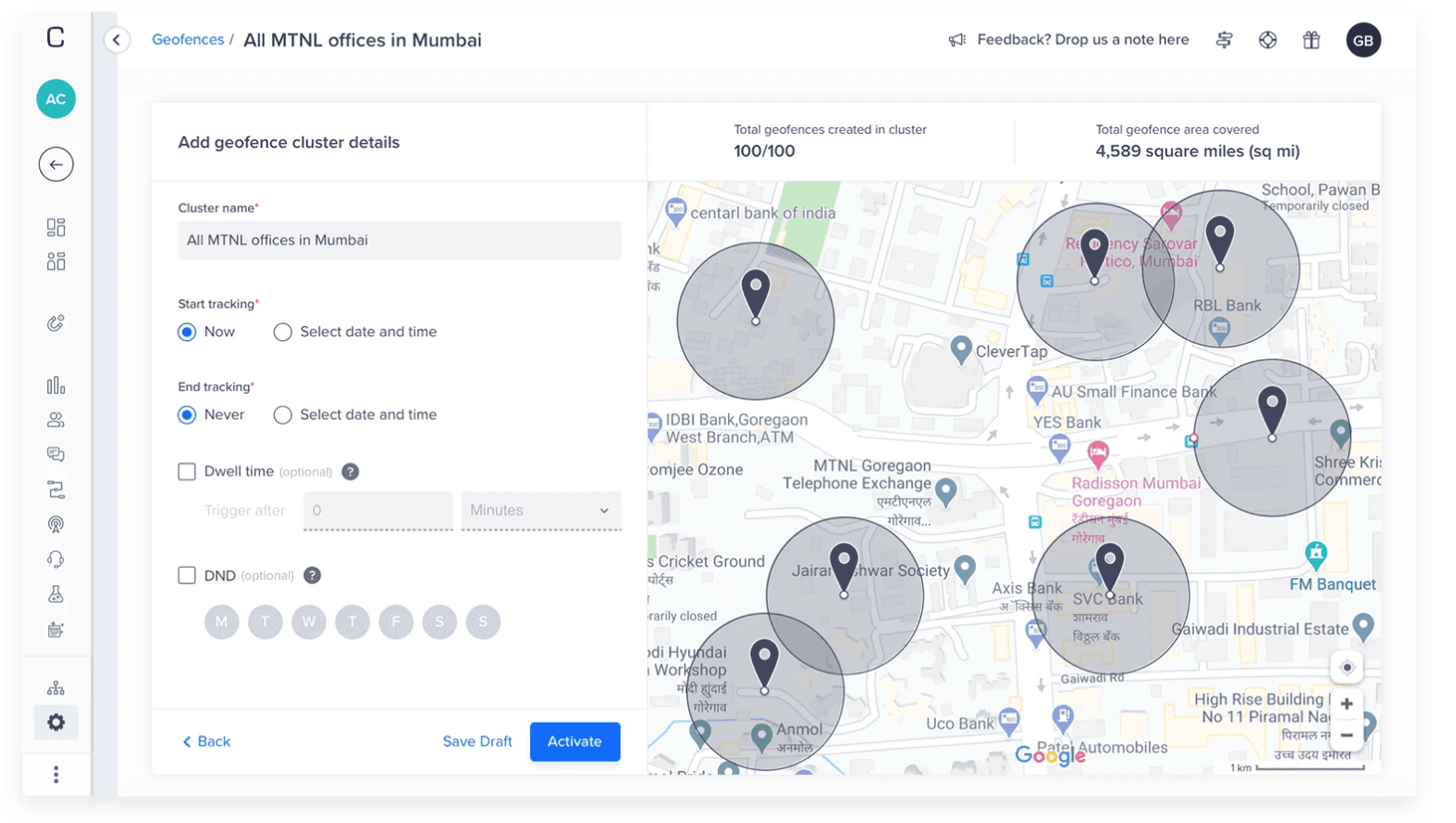
Task: Click the AC account avatar
Action: (56, 99)
